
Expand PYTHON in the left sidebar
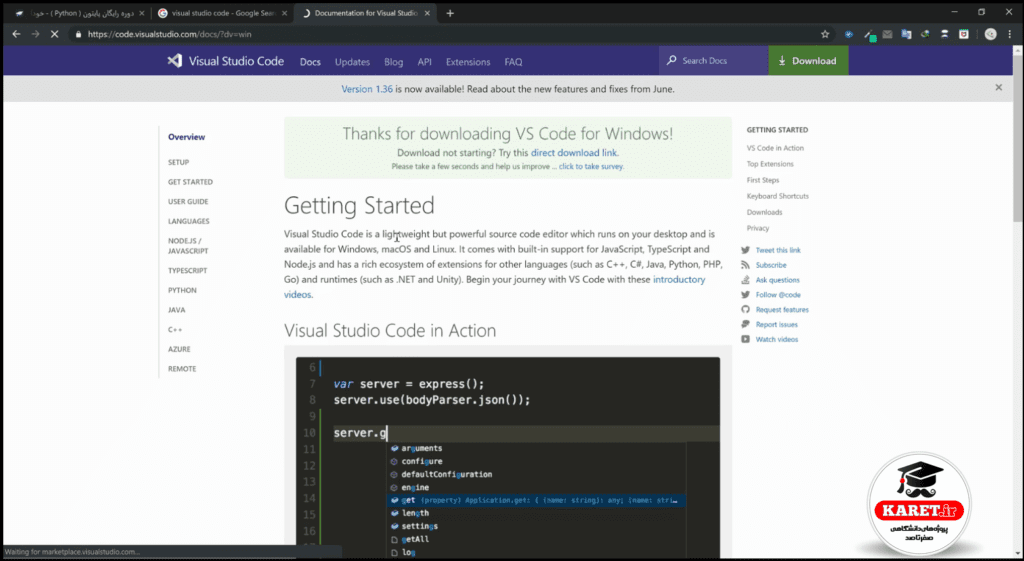pos(182,290)
